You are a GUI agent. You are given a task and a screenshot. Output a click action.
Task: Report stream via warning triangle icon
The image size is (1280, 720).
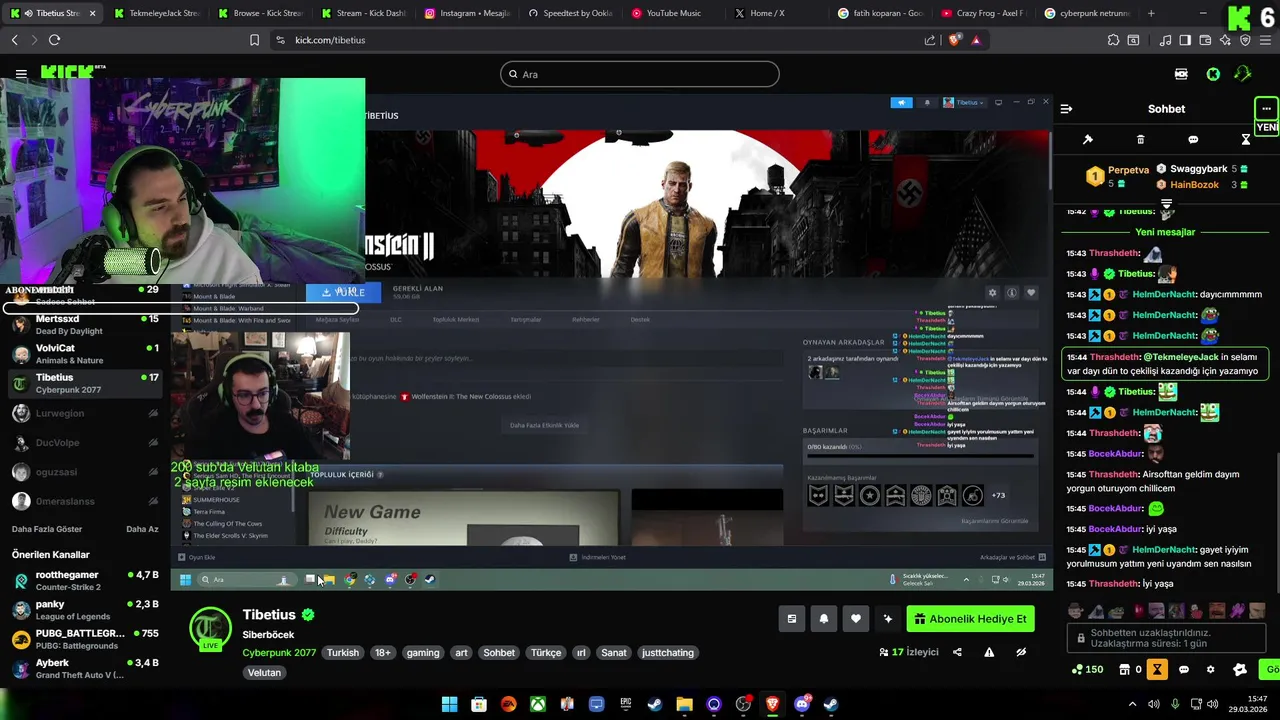click(989, 652)
